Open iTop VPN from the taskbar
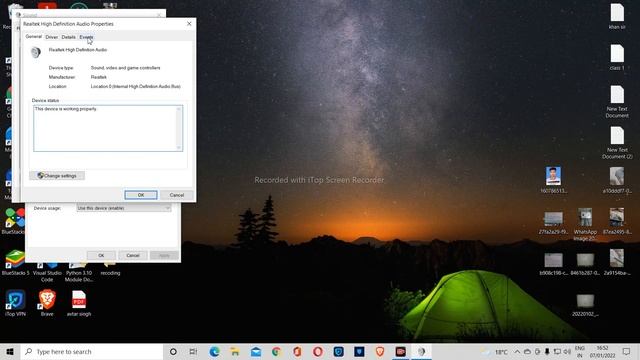The height and width of the screenshot is (360, 640). (x=339, y=351)
